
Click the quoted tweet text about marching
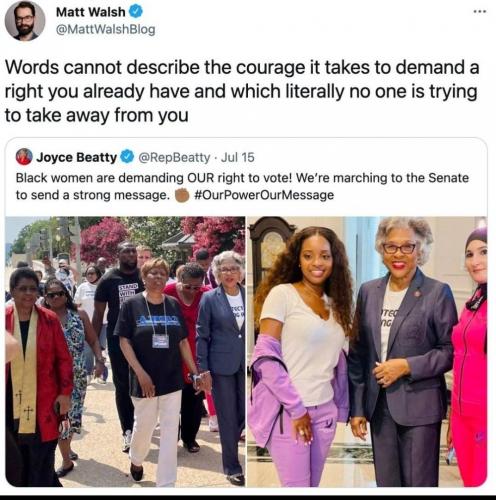pos(242,186)
